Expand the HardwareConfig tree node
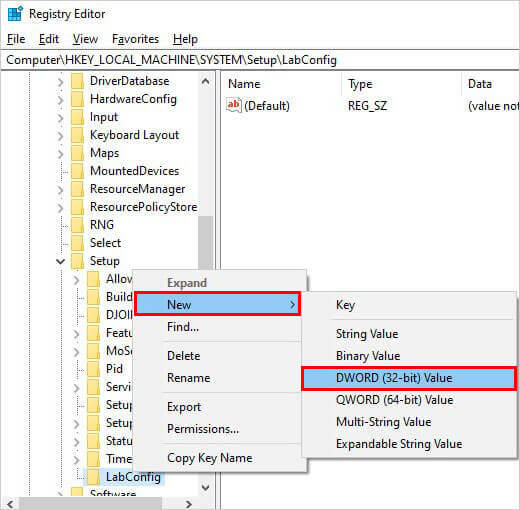This screenshot has height=510, width=520. (x=60, y=99)
